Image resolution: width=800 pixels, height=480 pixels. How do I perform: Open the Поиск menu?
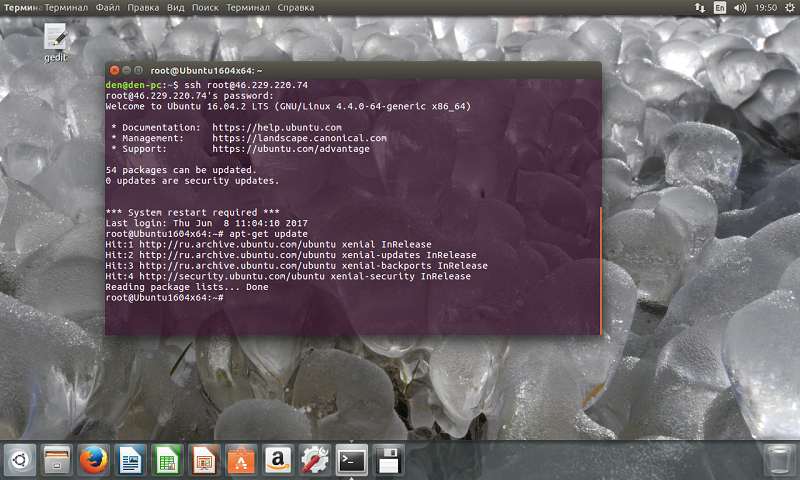tap(205, 8)
